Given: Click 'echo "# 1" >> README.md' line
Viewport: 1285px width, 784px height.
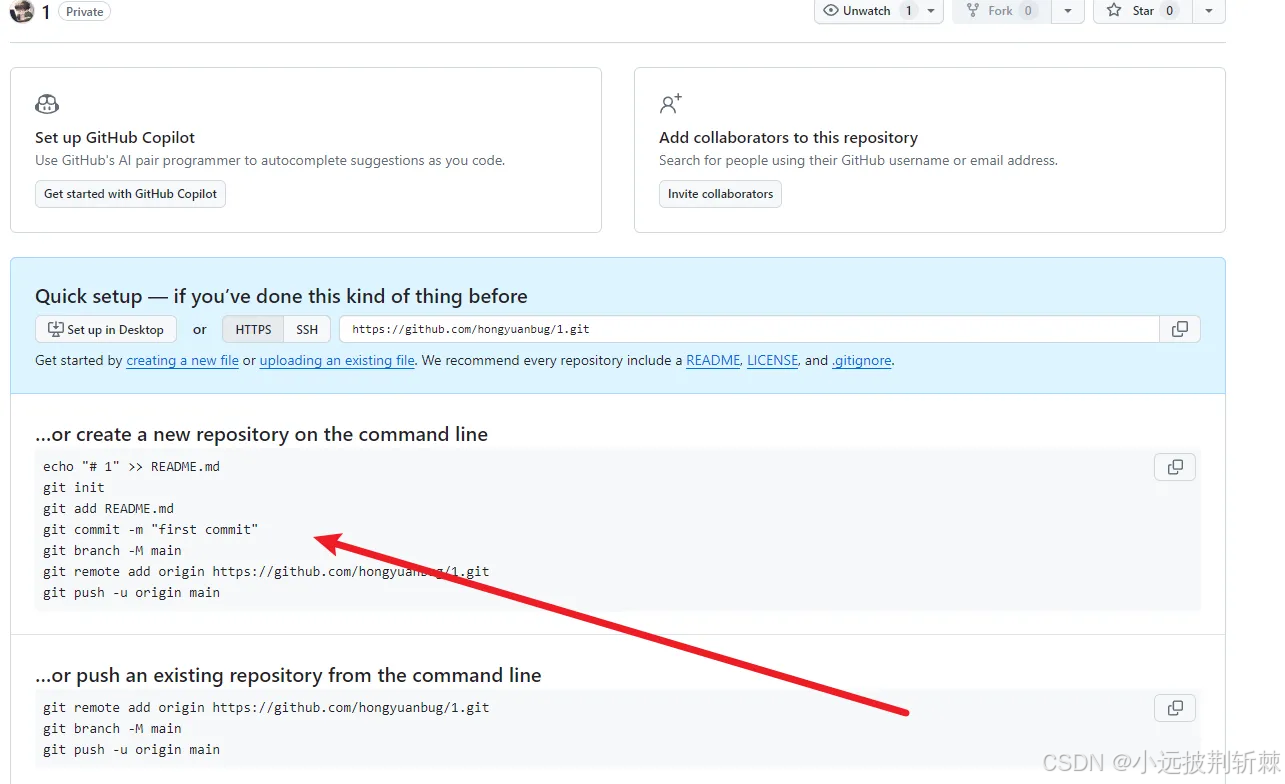Looking at the screenshot, I should click(131, 466).
